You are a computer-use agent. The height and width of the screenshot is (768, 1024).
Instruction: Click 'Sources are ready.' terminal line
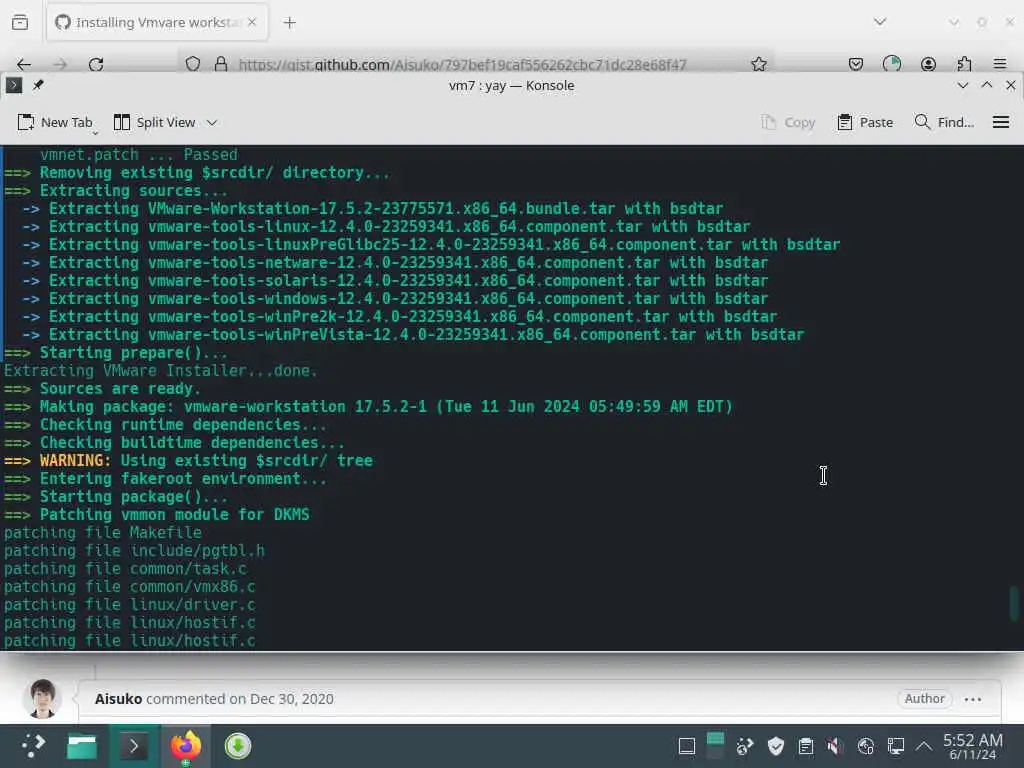pyautogui.click(x=120, y=389)
